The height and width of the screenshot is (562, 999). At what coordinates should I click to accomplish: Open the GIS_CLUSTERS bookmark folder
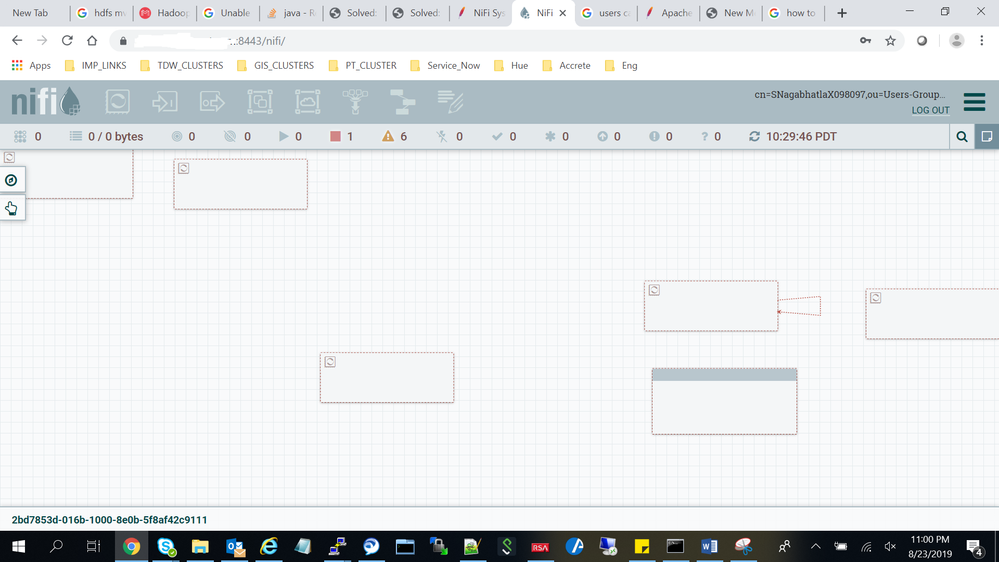point(275,66)
